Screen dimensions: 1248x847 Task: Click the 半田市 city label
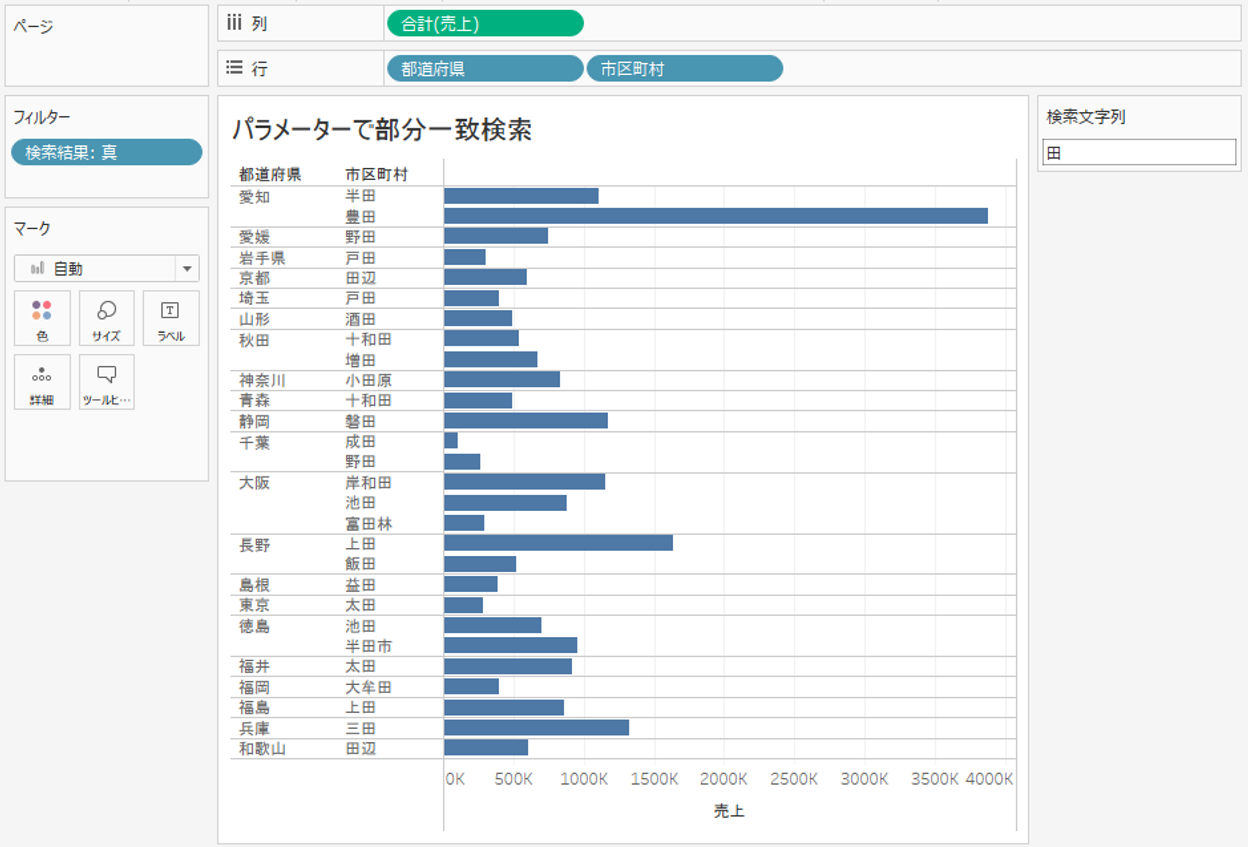369,646
